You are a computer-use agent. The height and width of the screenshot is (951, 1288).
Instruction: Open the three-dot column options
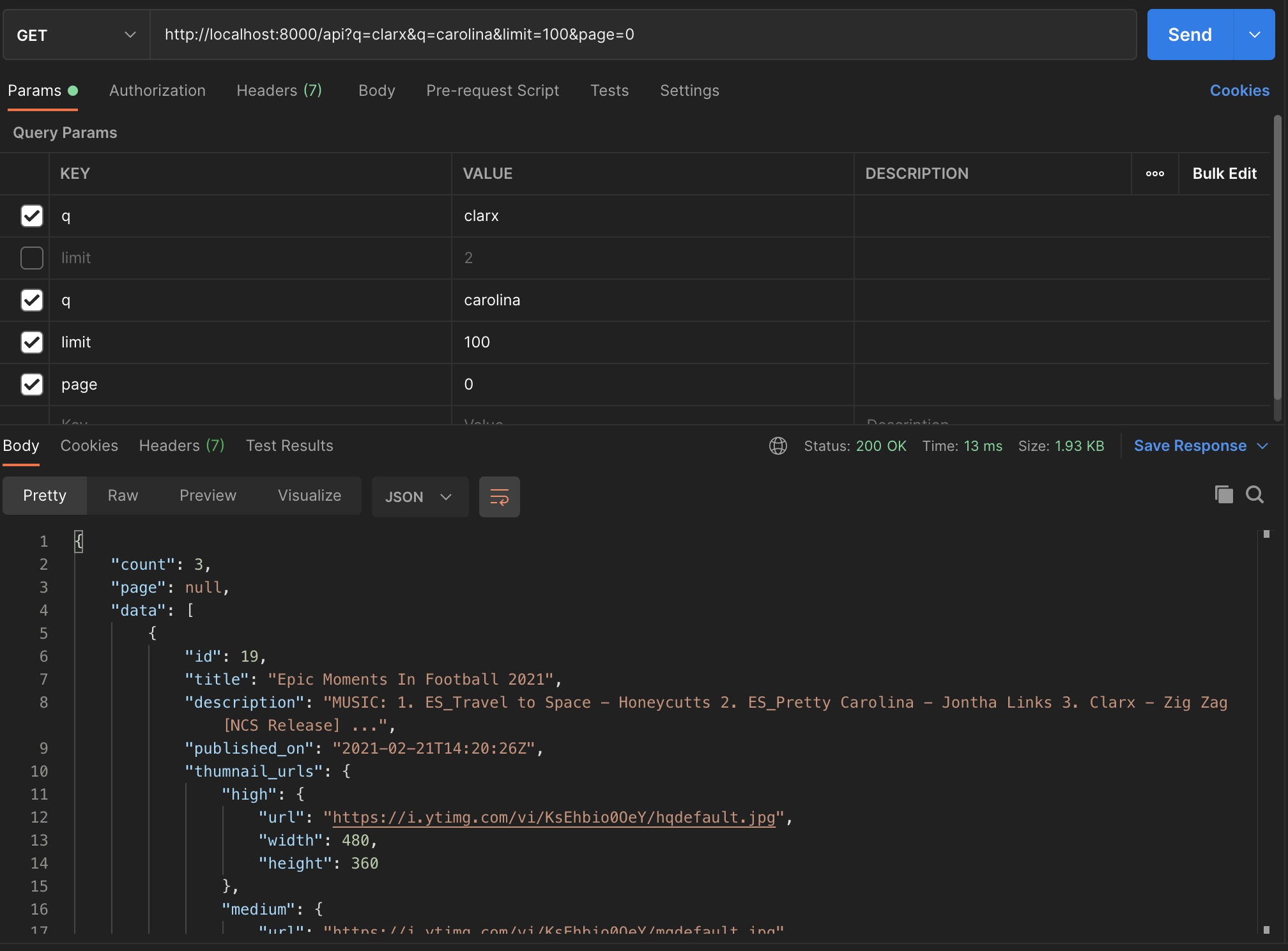point(1154,174)
